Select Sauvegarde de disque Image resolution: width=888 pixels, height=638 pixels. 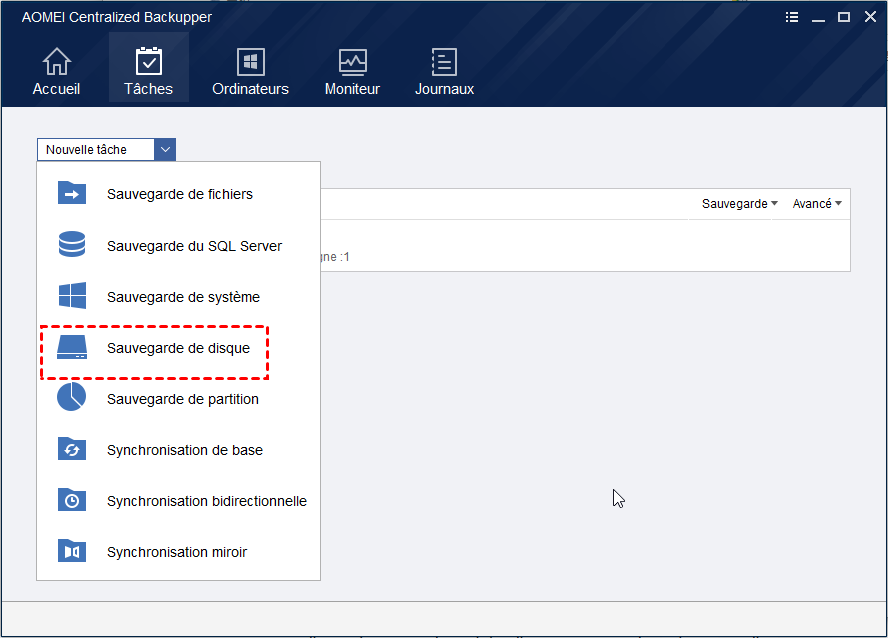(178, 348)
